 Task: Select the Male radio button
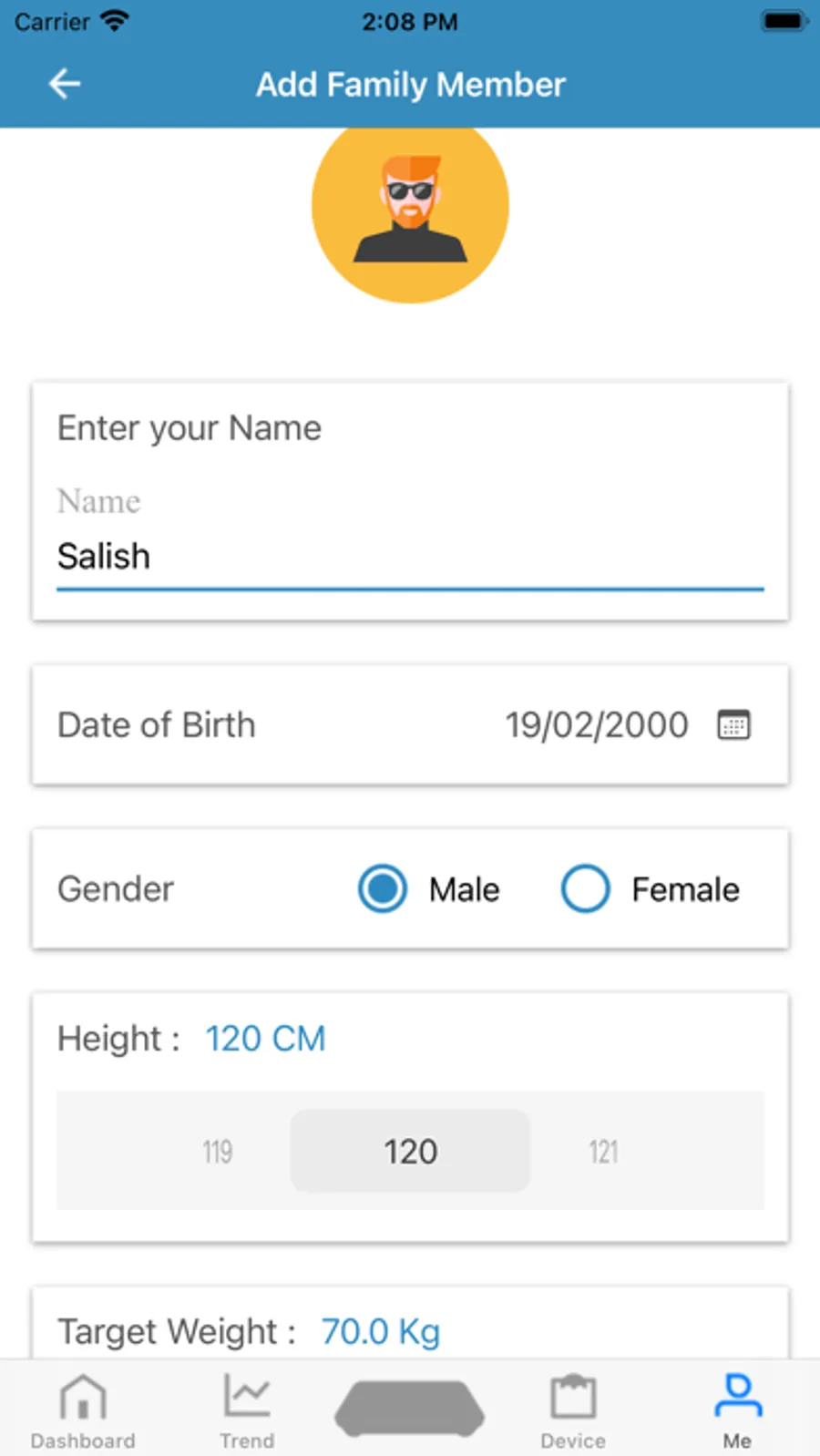[x=383, y=889]
